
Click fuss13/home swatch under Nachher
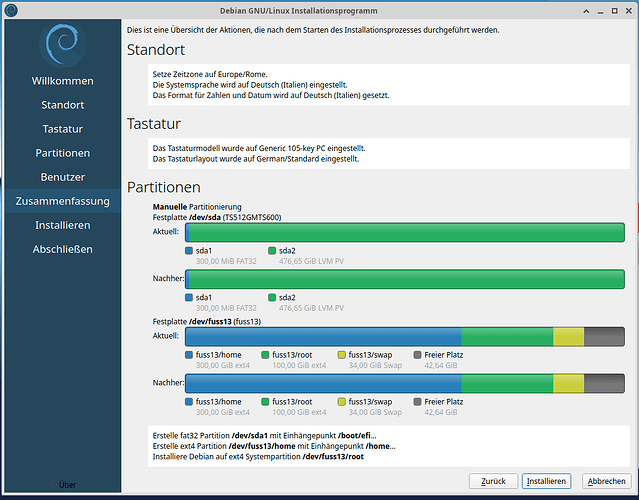click(189, 402)
